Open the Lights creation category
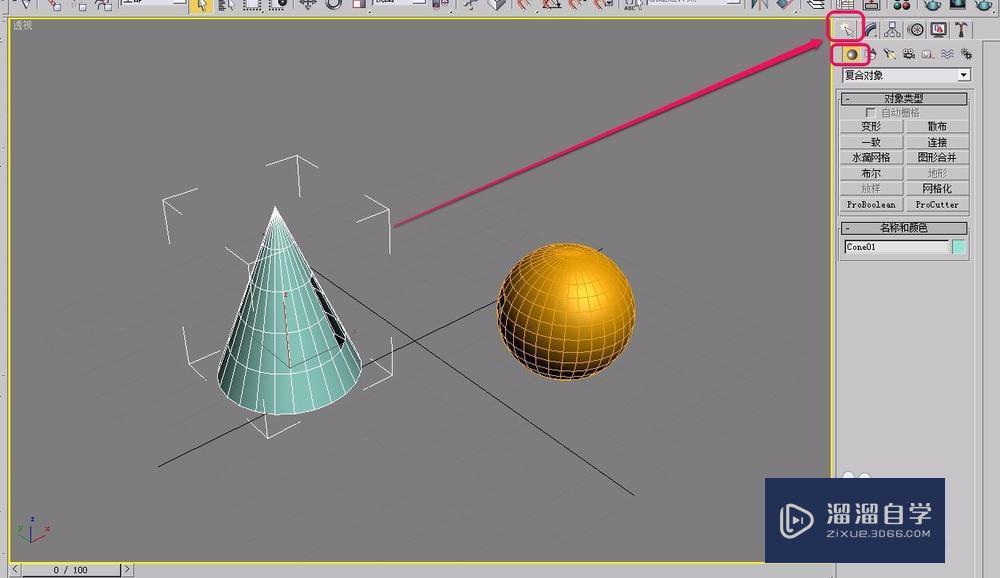Image resolution: width=1000 pixels, height=578 pixels. pyautogui.click(x=890, y=54)
